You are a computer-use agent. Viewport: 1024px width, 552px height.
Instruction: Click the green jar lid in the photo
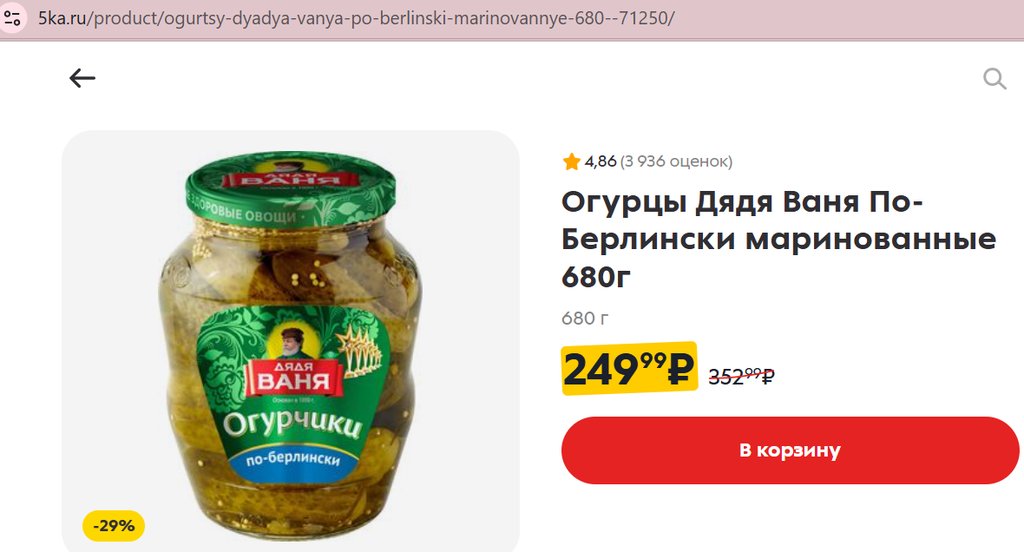pos(291,189)
